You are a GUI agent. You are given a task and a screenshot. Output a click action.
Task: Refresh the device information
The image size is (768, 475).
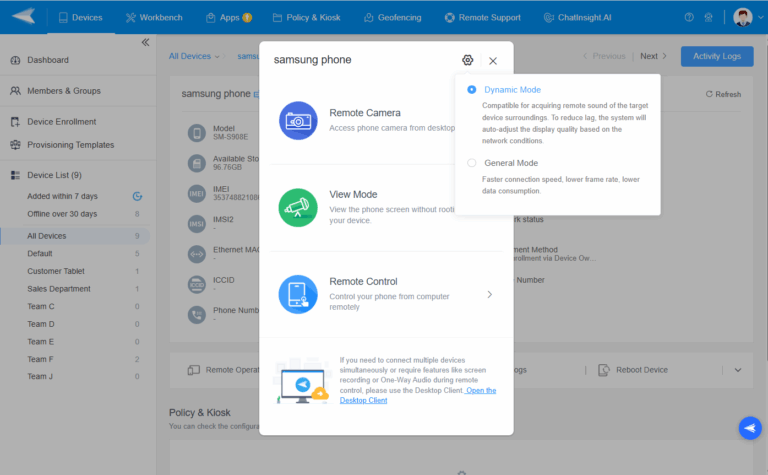tap(723, 94)
